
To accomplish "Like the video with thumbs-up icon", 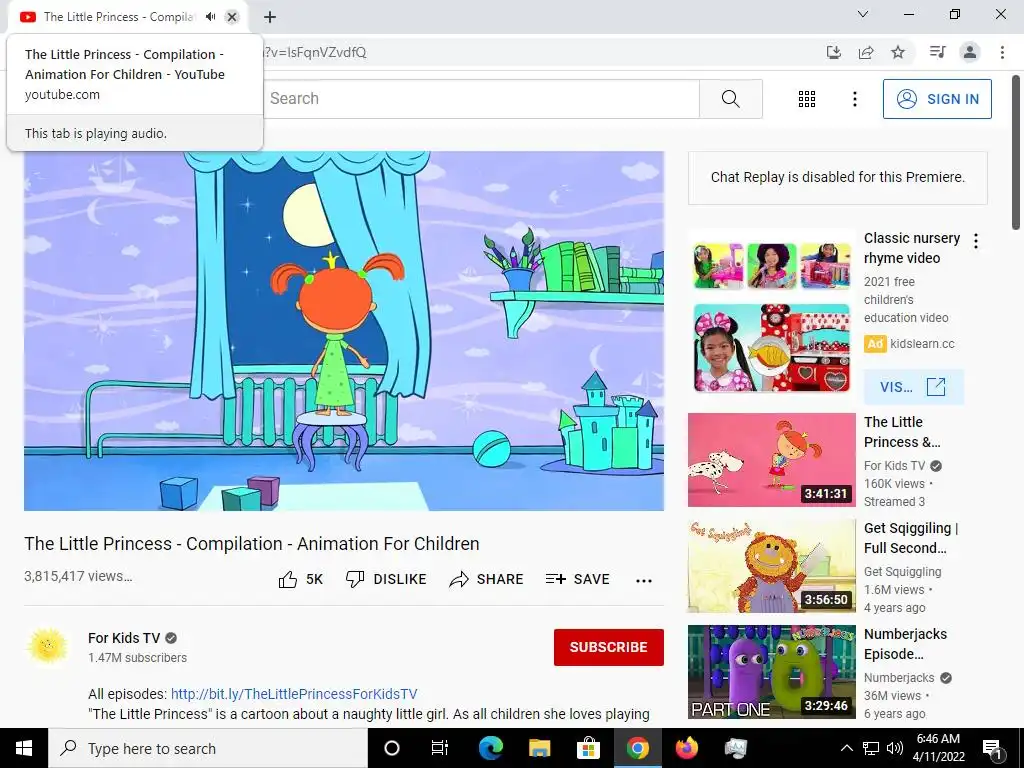I will 288,579.
